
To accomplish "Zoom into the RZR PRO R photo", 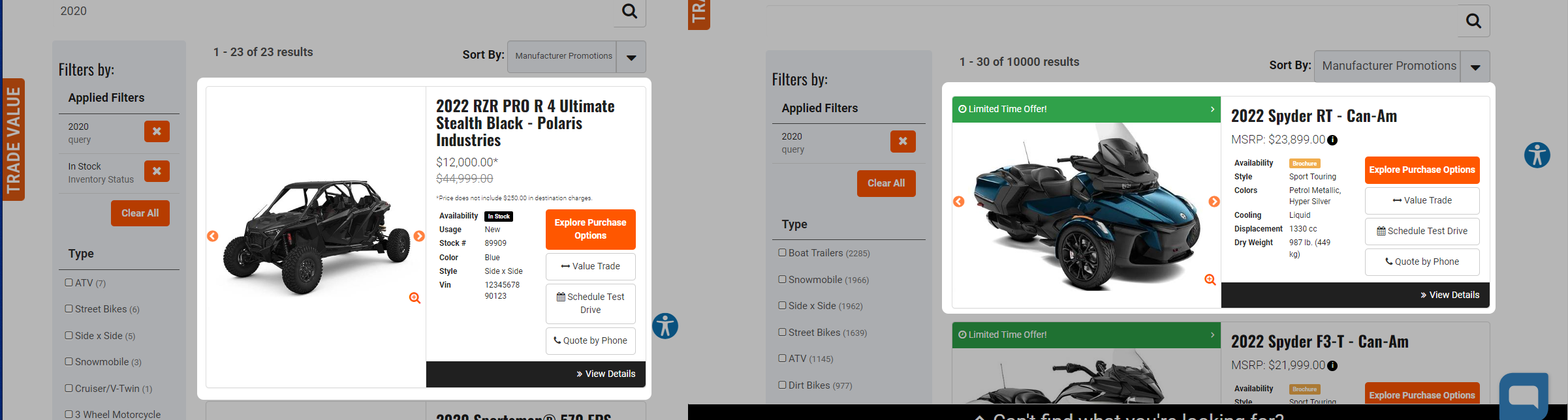I will tap(415, 298).
